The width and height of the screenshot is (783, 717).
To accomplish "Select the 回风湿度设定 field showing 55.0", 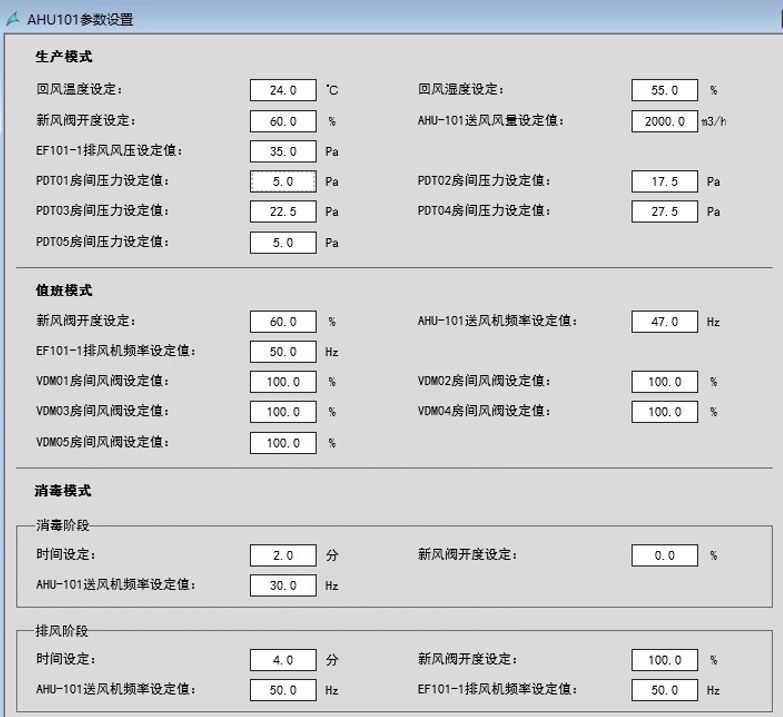I will 665,90.
